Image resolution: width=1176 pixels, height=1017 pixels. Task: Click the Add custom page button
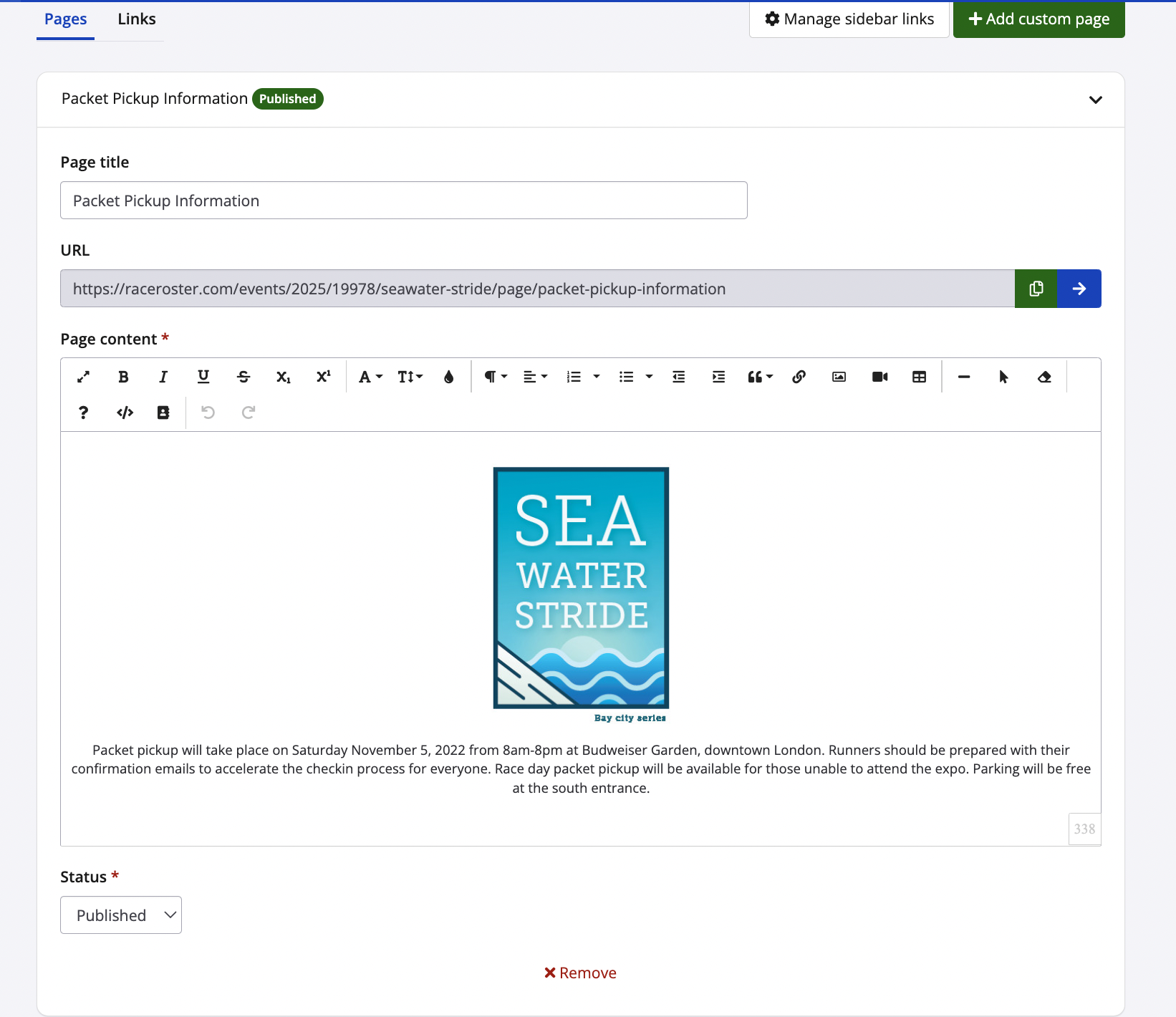pos(1038,19)
